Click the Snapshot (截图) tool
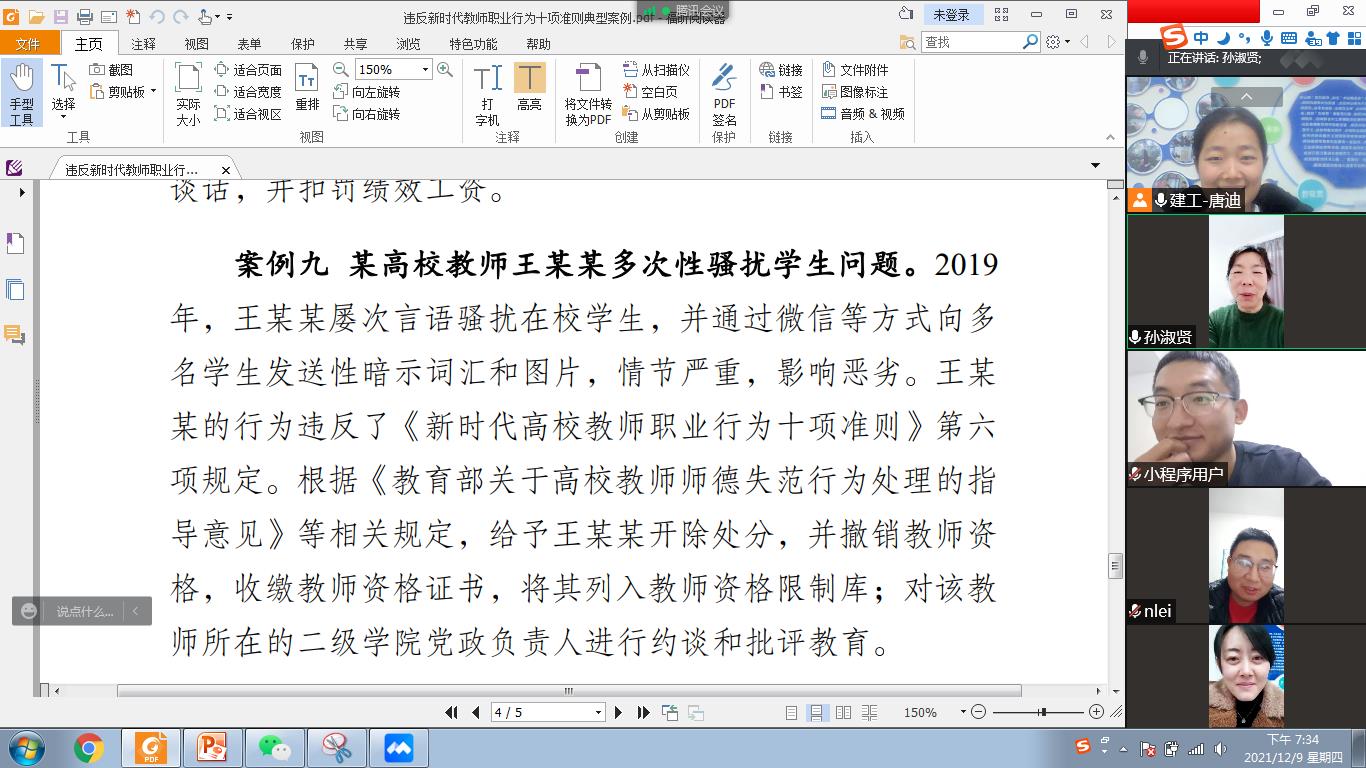The image size is (1366, 768). point(111,70)
